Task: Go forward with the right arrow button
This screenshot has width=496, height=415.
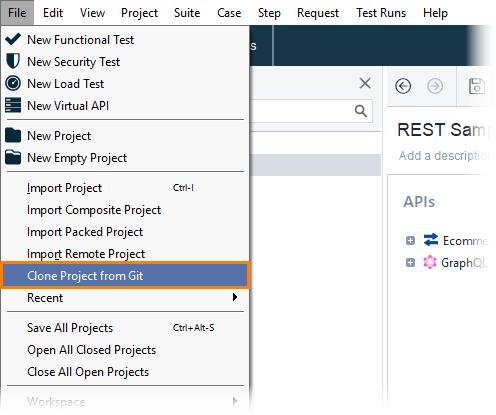Action: coord(435,86)
